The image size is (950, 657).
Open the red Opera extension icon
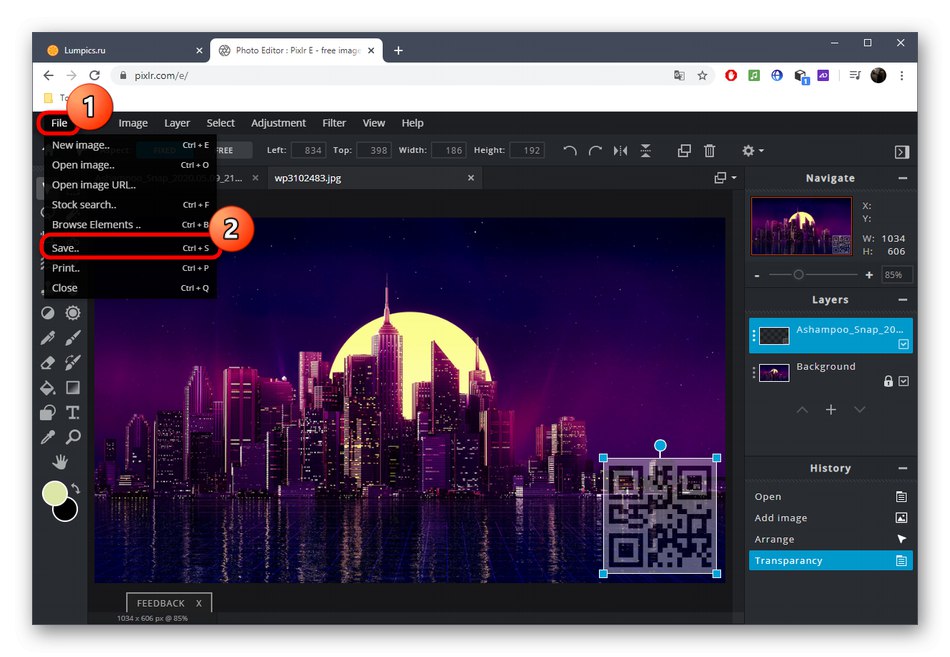pyautogui.click(x=731, y=75)
